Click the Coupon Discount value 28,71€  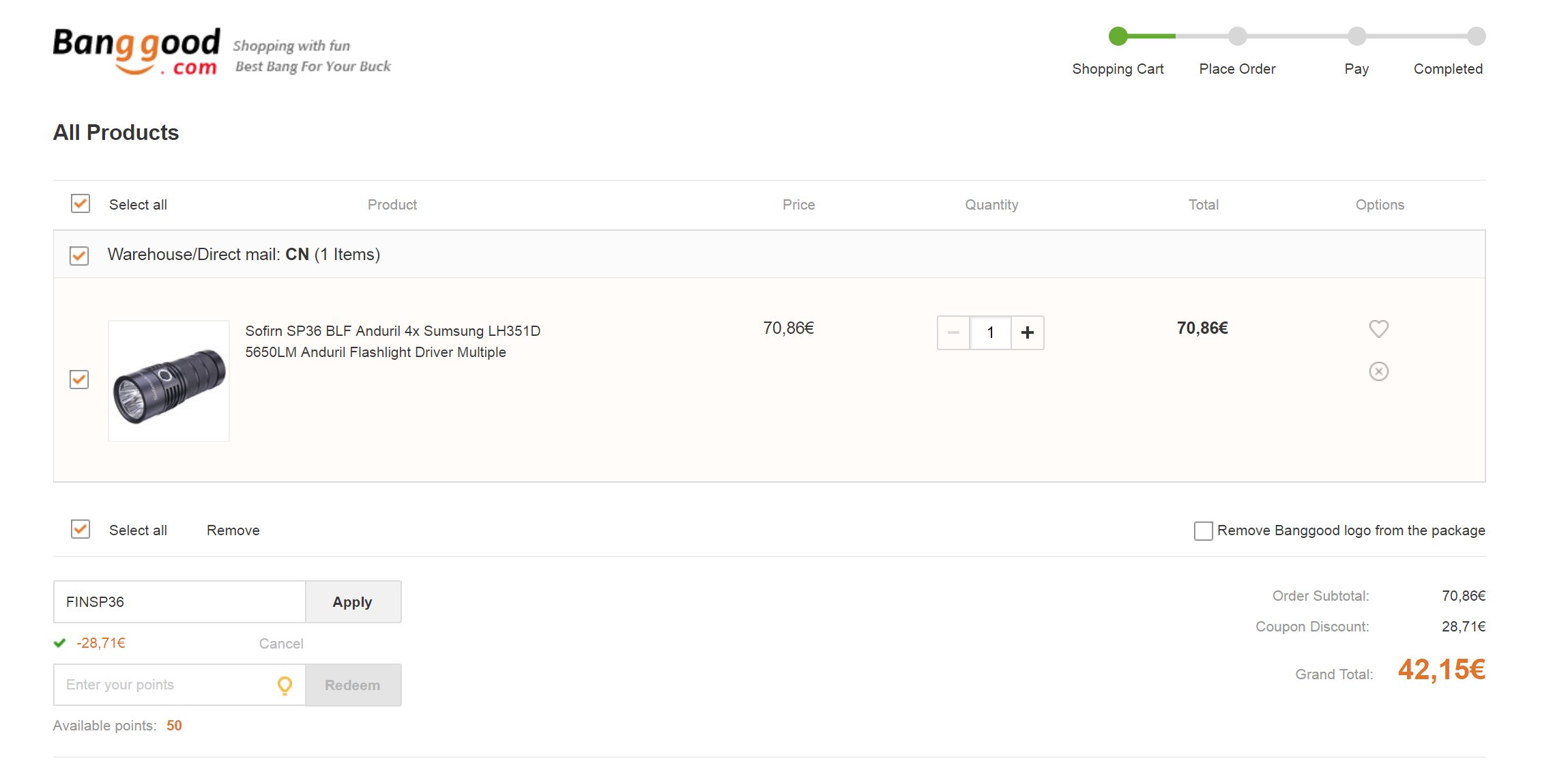(1463, 627)
